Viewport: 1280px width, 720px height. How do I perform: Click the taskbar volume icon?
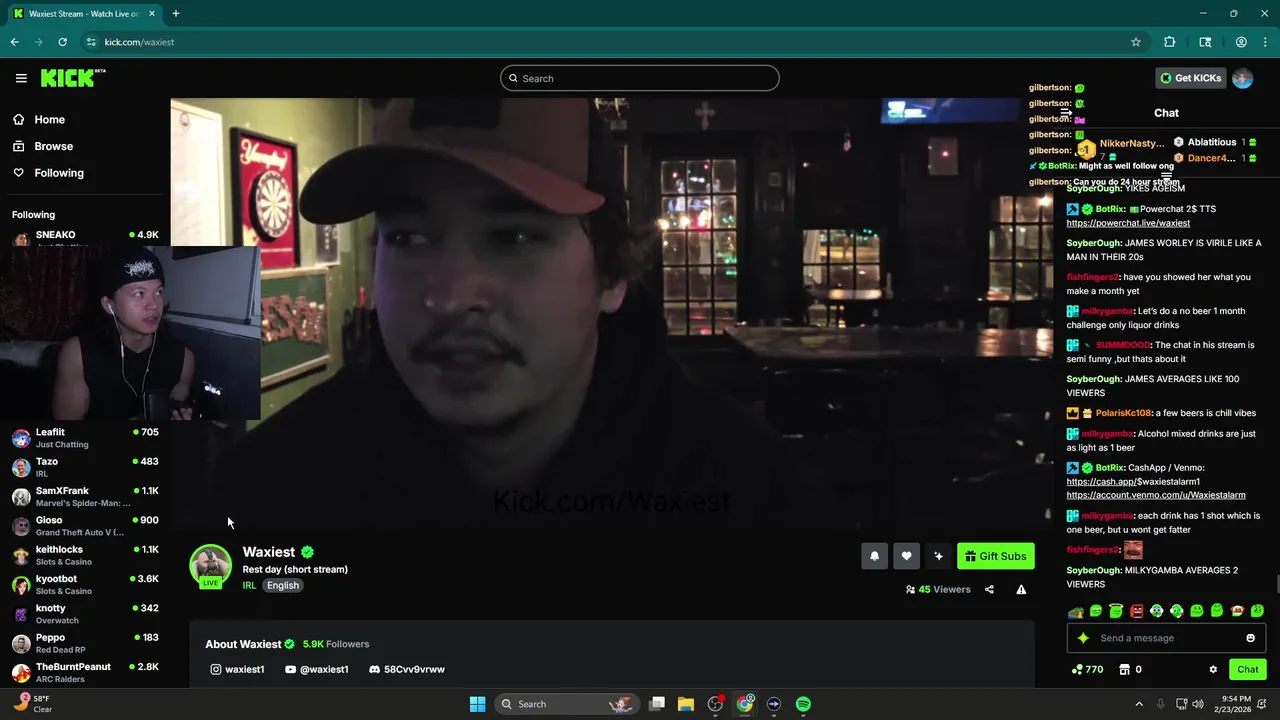(x=1198, y=704)
